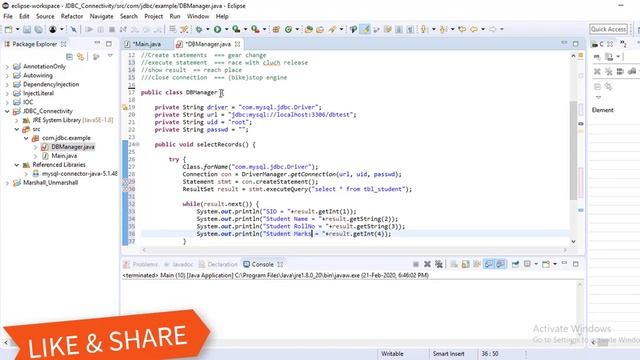This screenshot has height=360, width=640.
Task: Toggle show console when standard error changes
Action: click(500, 264)
